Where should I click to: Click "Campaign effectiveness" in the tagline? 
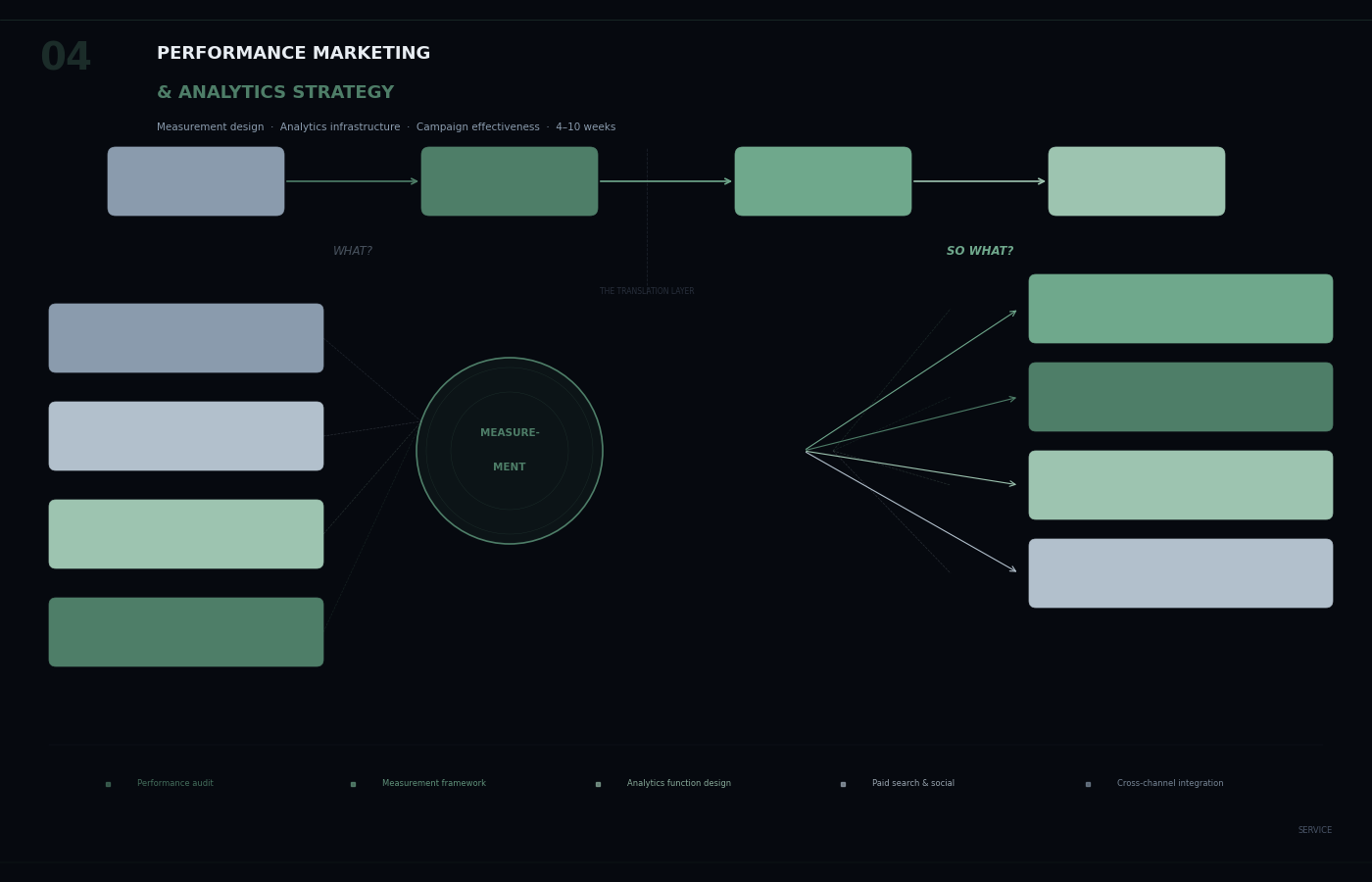478,127
